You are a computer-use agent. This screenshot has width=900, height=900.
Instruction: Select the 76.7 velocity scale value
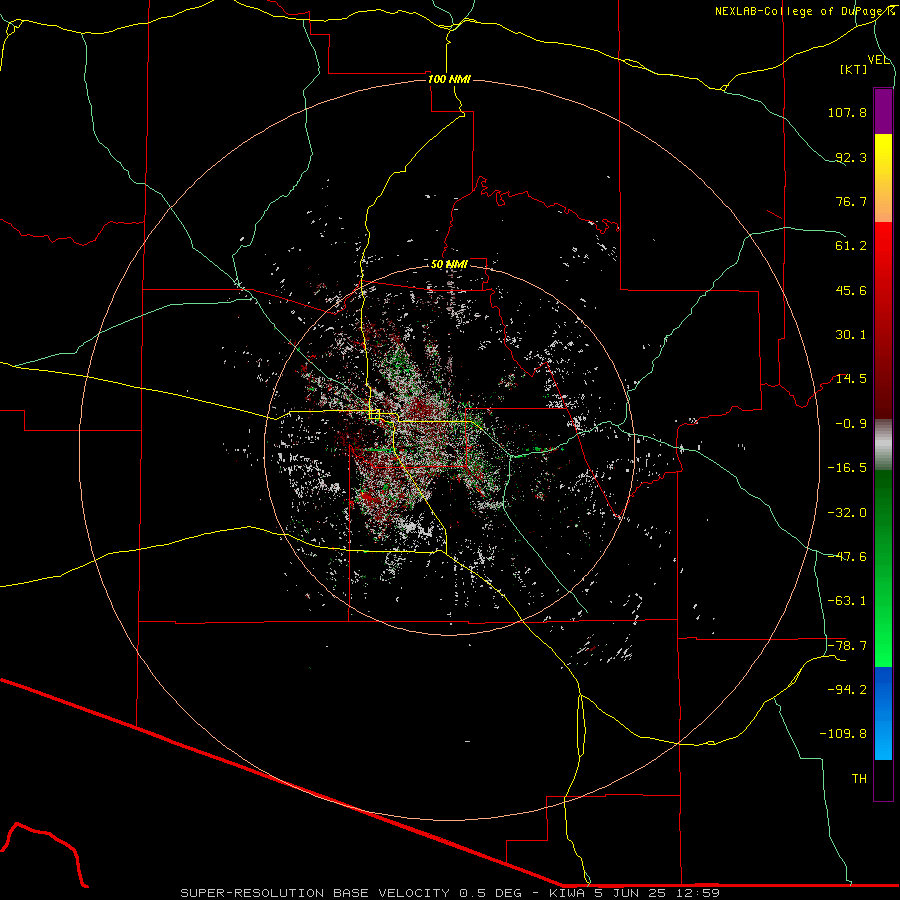coord(851,201)
